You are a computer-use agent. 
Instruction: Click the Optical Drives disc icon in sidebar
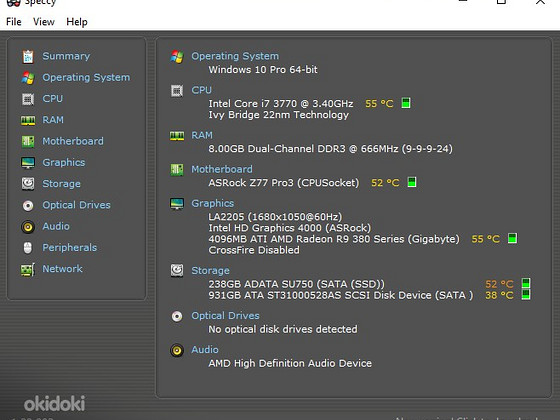coord(28,205)
